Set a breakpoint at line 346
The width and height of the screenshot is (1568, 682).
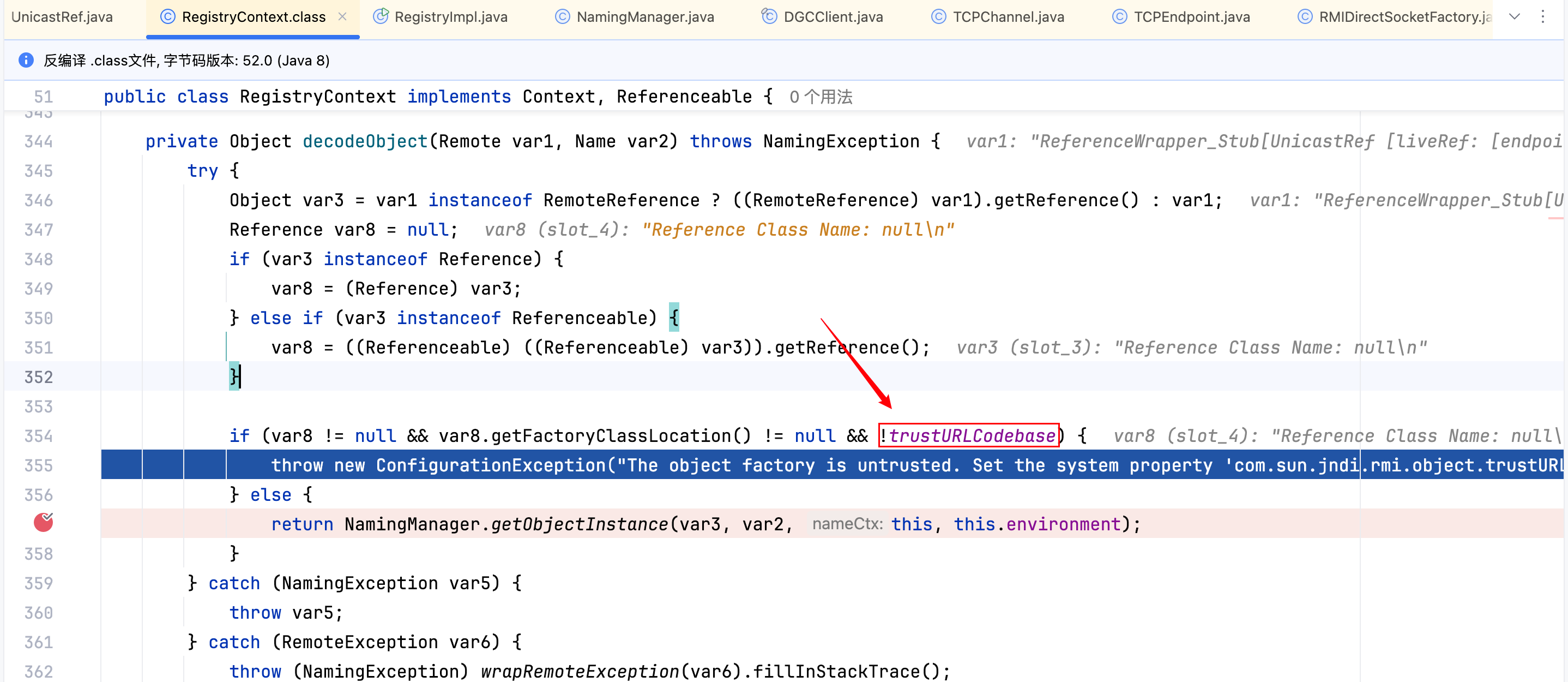pos(39,200)
